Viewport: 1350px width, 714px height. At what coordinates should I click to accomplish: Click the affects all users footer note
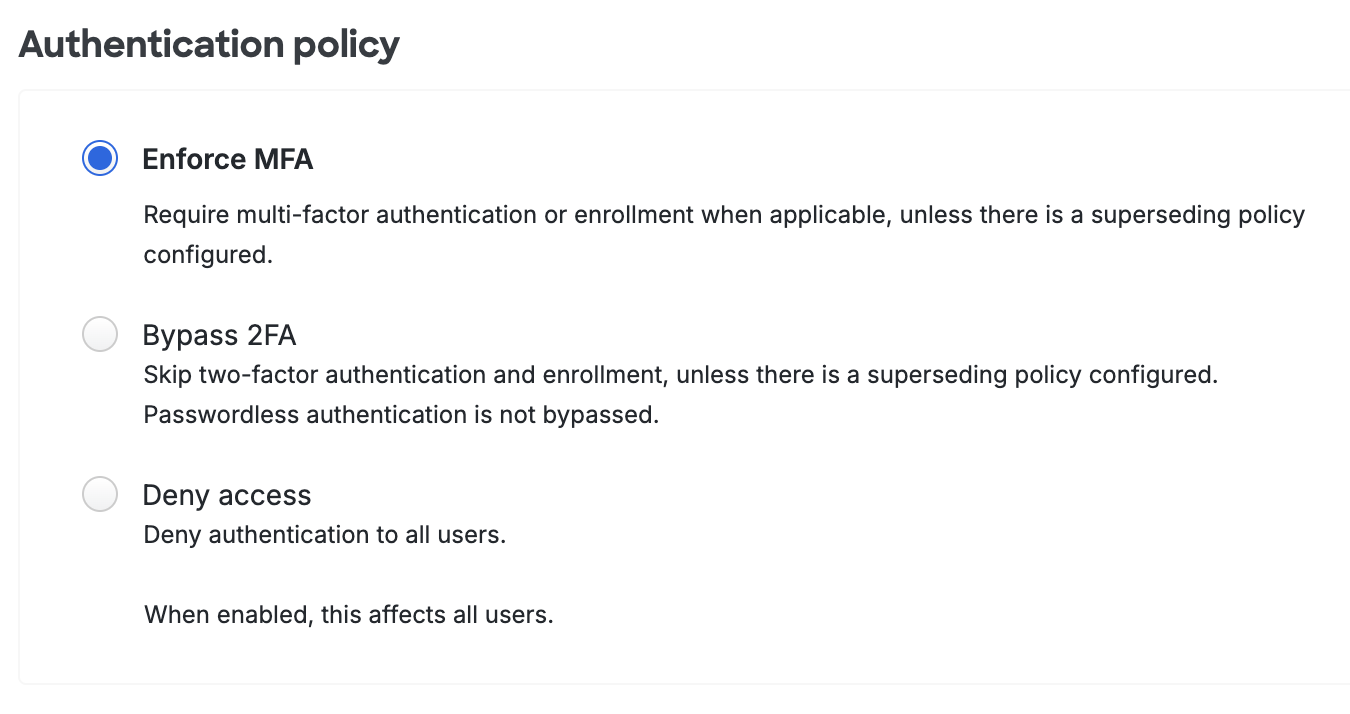pyautogui.click(x=348, y=614)
